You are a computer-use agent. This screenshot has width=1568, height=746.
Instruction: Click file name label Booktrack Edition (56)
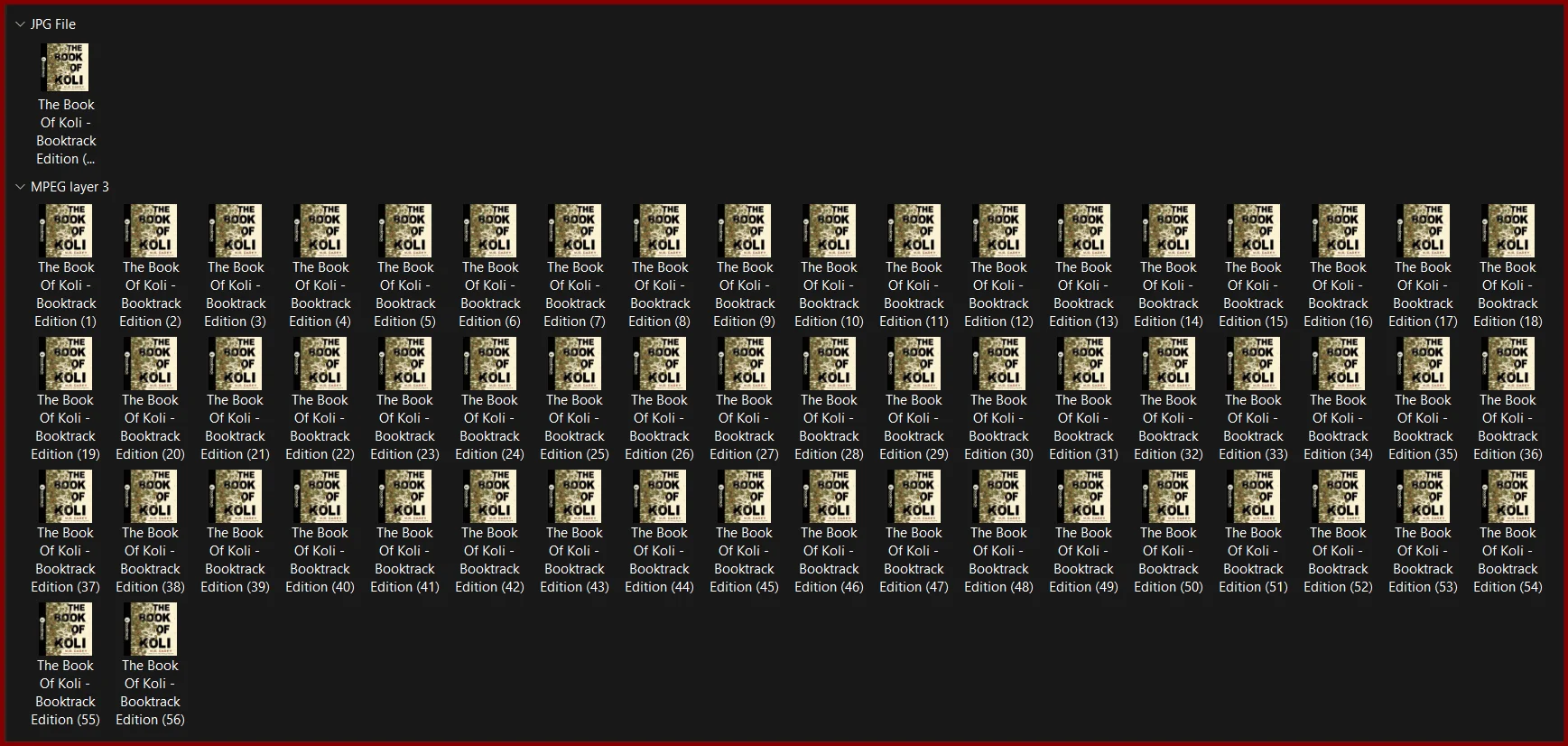[x=151, y=693]
